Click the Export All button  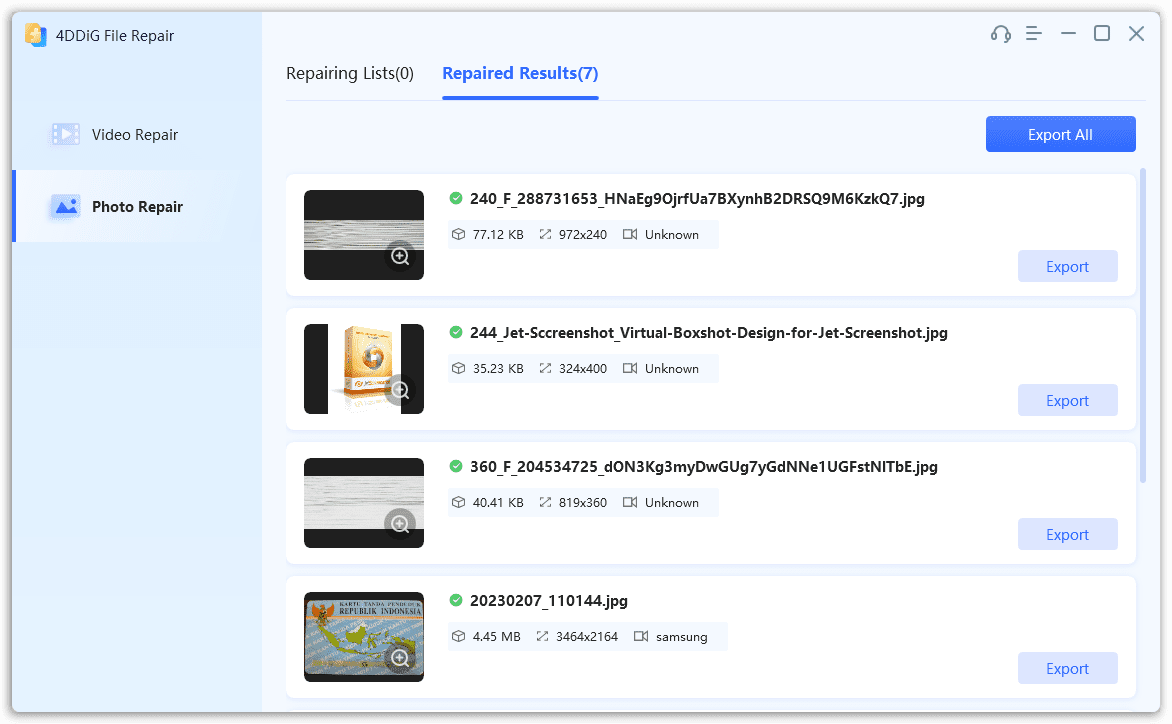pos(1060,134)
